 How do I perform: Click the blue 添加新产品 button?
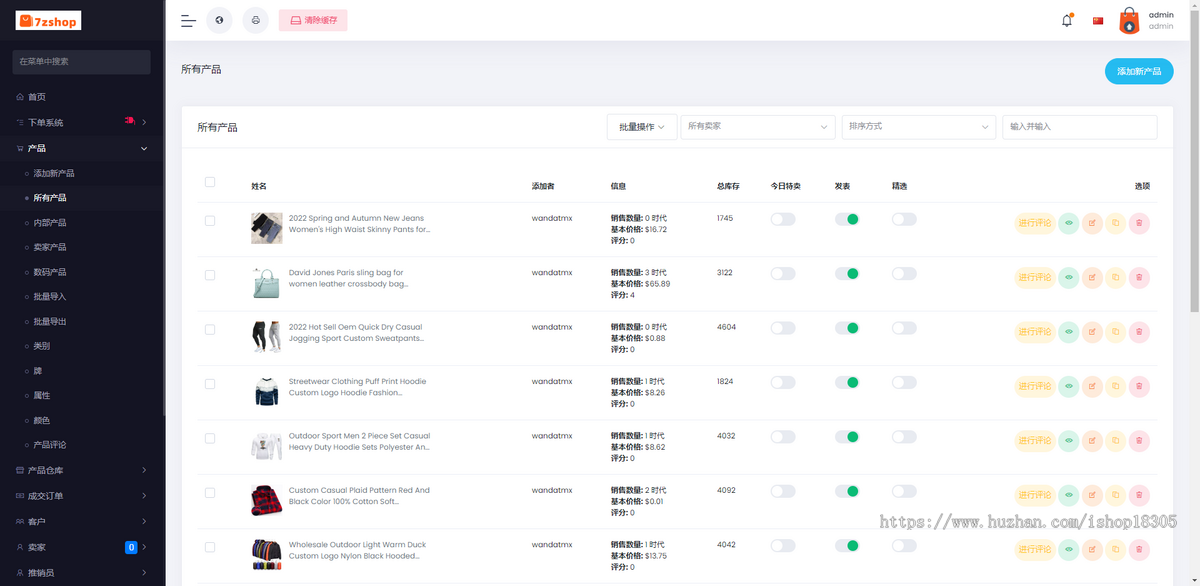[x=1139, y=72]
